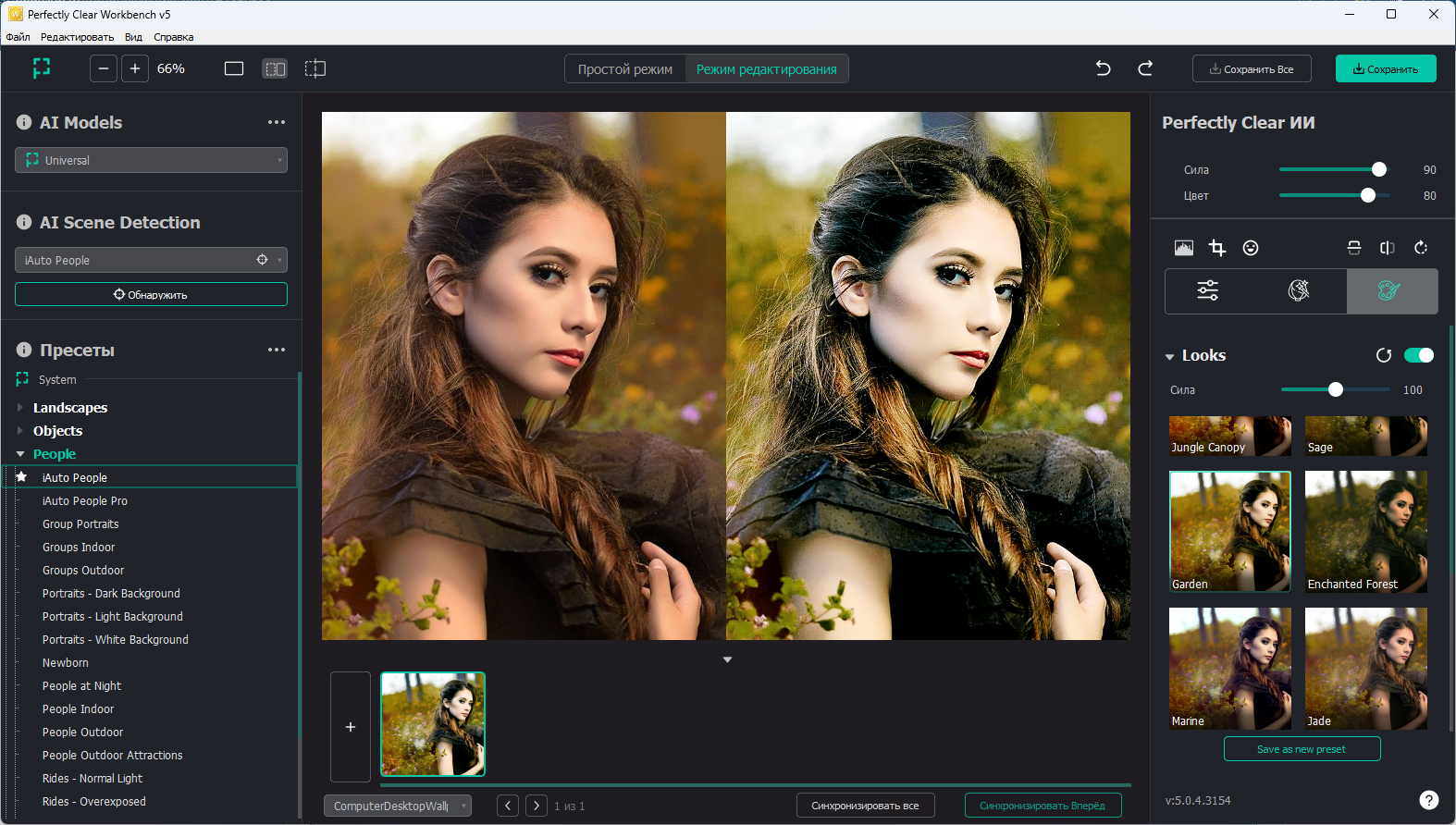
Task: Open the Universal AI model dropdown
Action: 151,160
